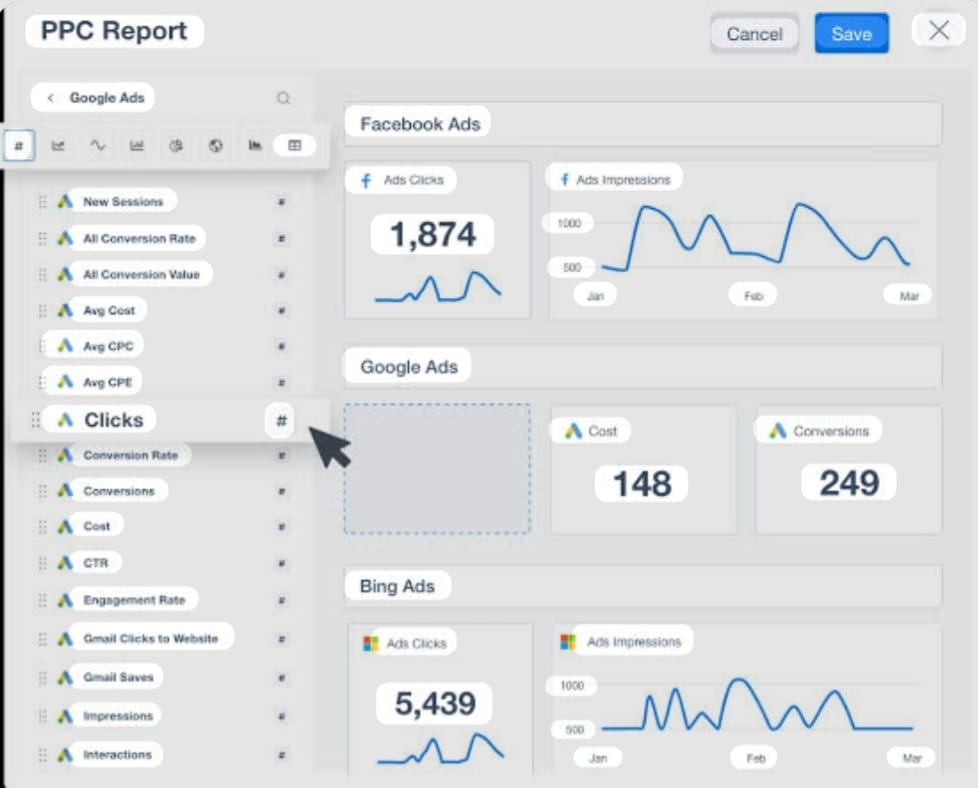Select the globe map widget type
The height and width of the screenshot is (788, 978).
(215, 145)
